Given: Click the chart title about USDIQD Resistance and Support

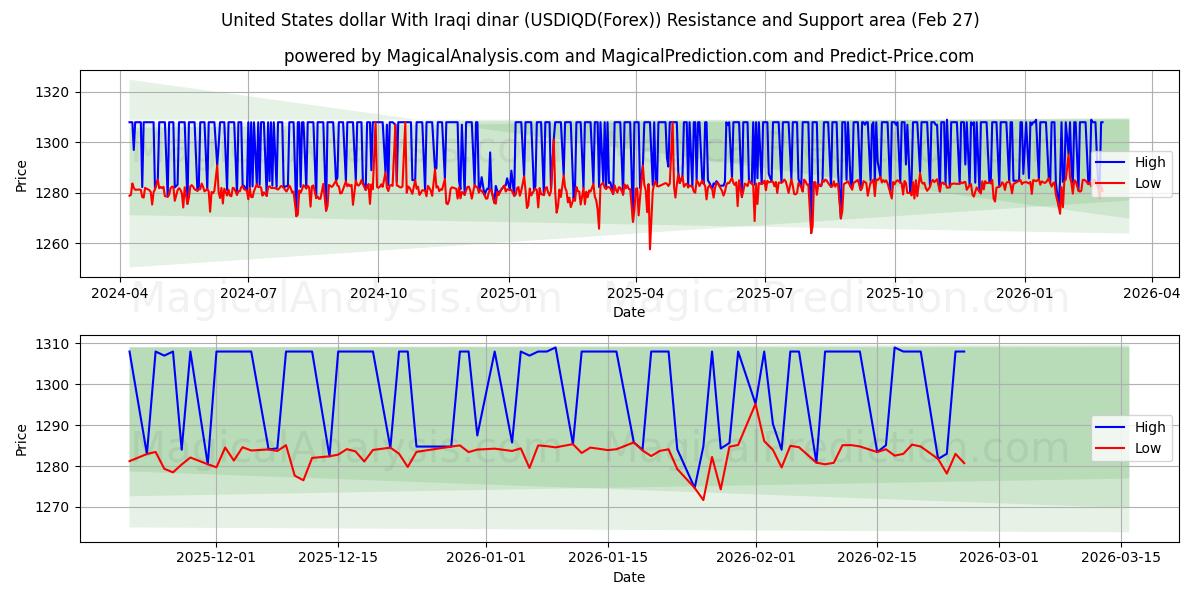Looking at the screenshot, I should point(600,20).
